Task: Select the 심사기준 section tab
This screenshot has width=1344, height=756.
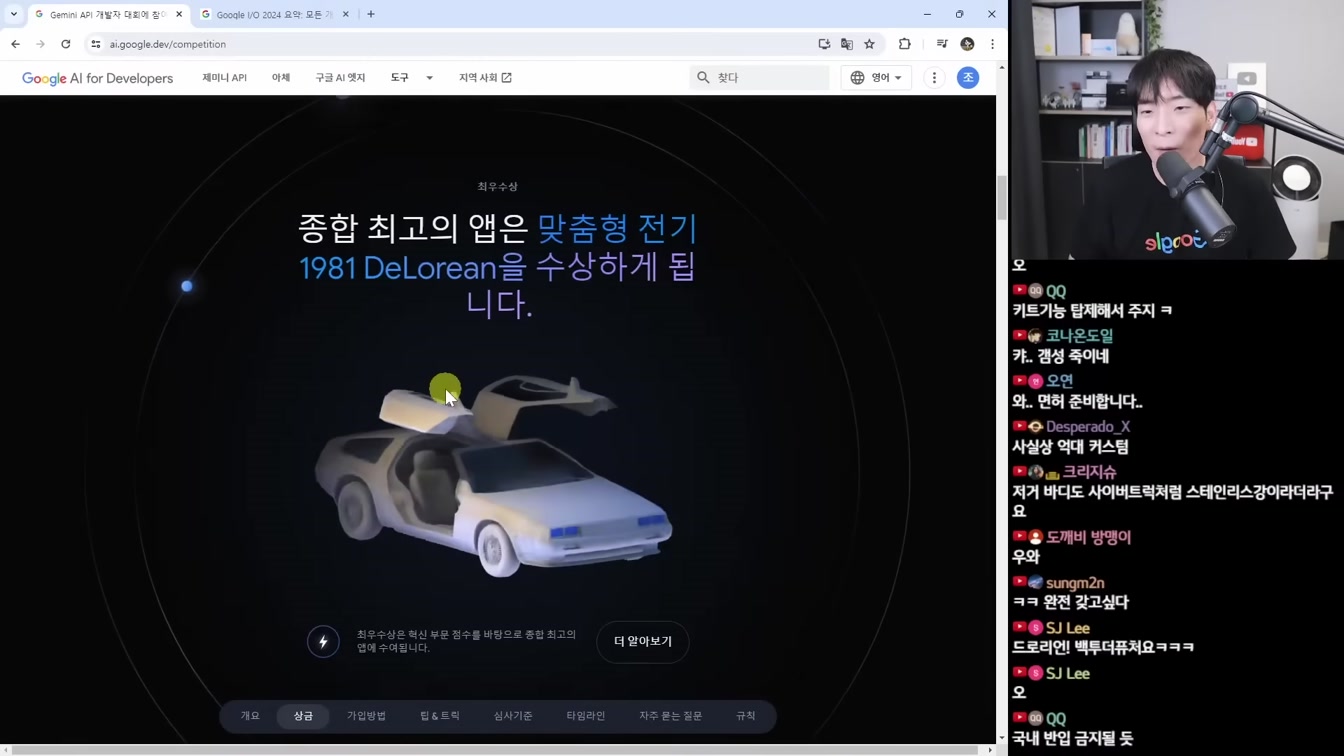Action: click(x=513, y=716)
